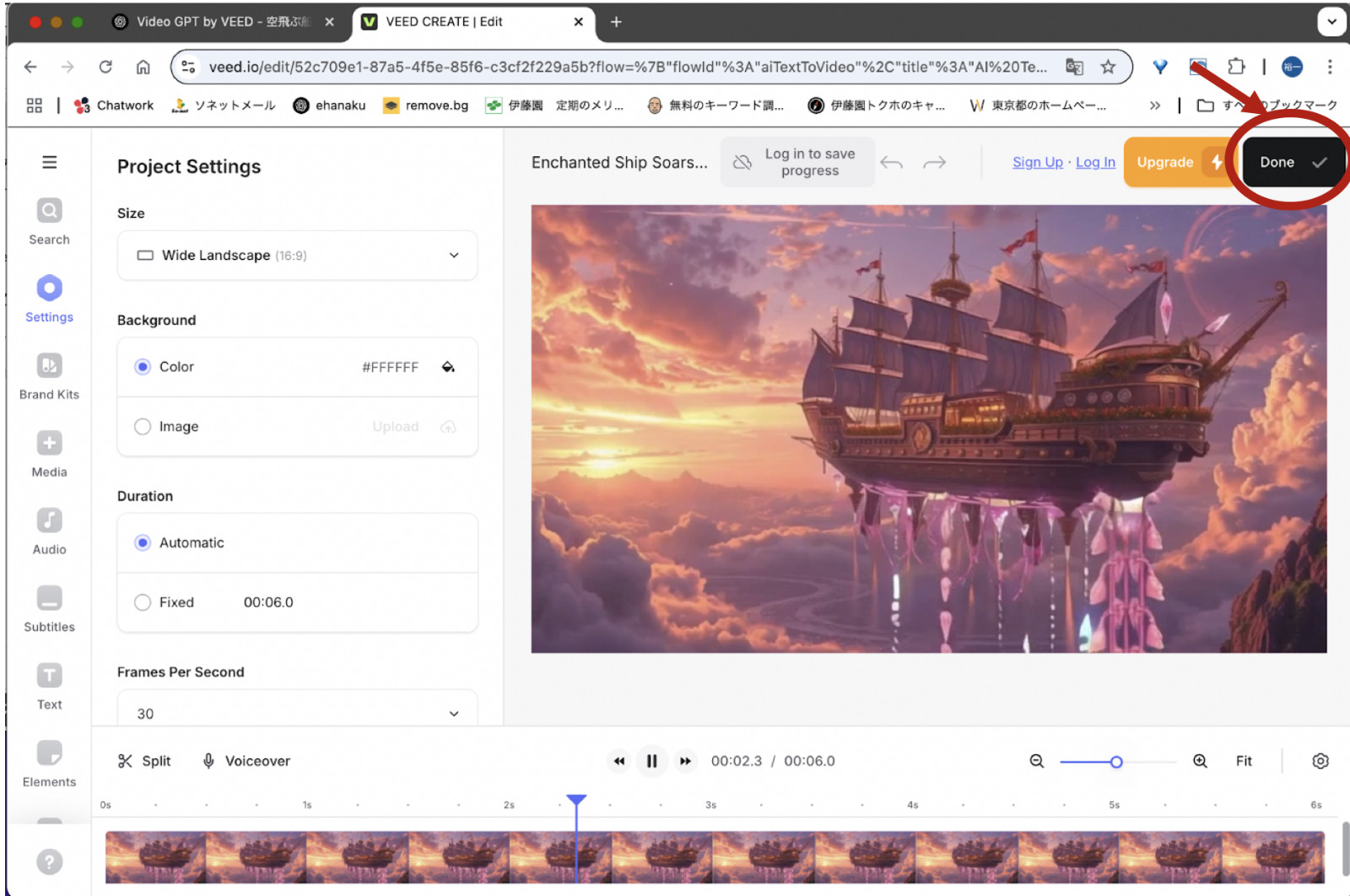The image size is (1350, 896).
Task: Open the browser tab list dropdown
Action: (1331, 22)
